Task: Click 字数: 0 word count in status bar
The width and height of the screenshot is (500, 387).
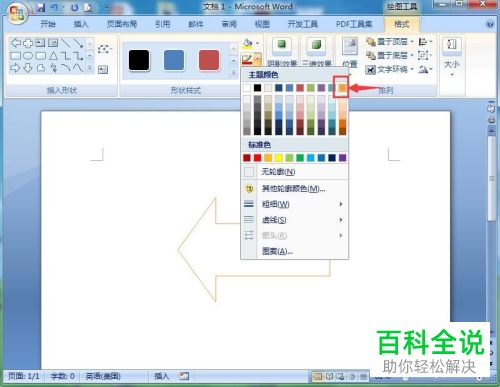Action: click(x=62, y=376)
